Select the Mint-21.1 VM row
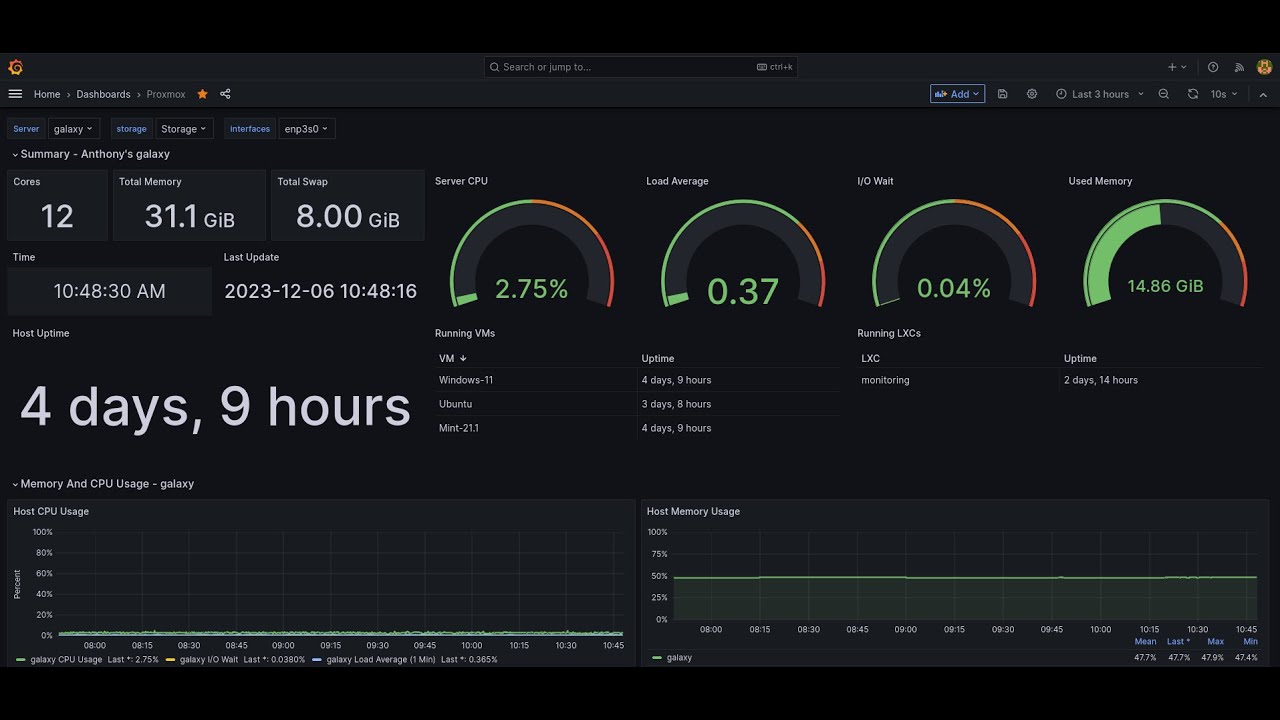 [638, 428]
